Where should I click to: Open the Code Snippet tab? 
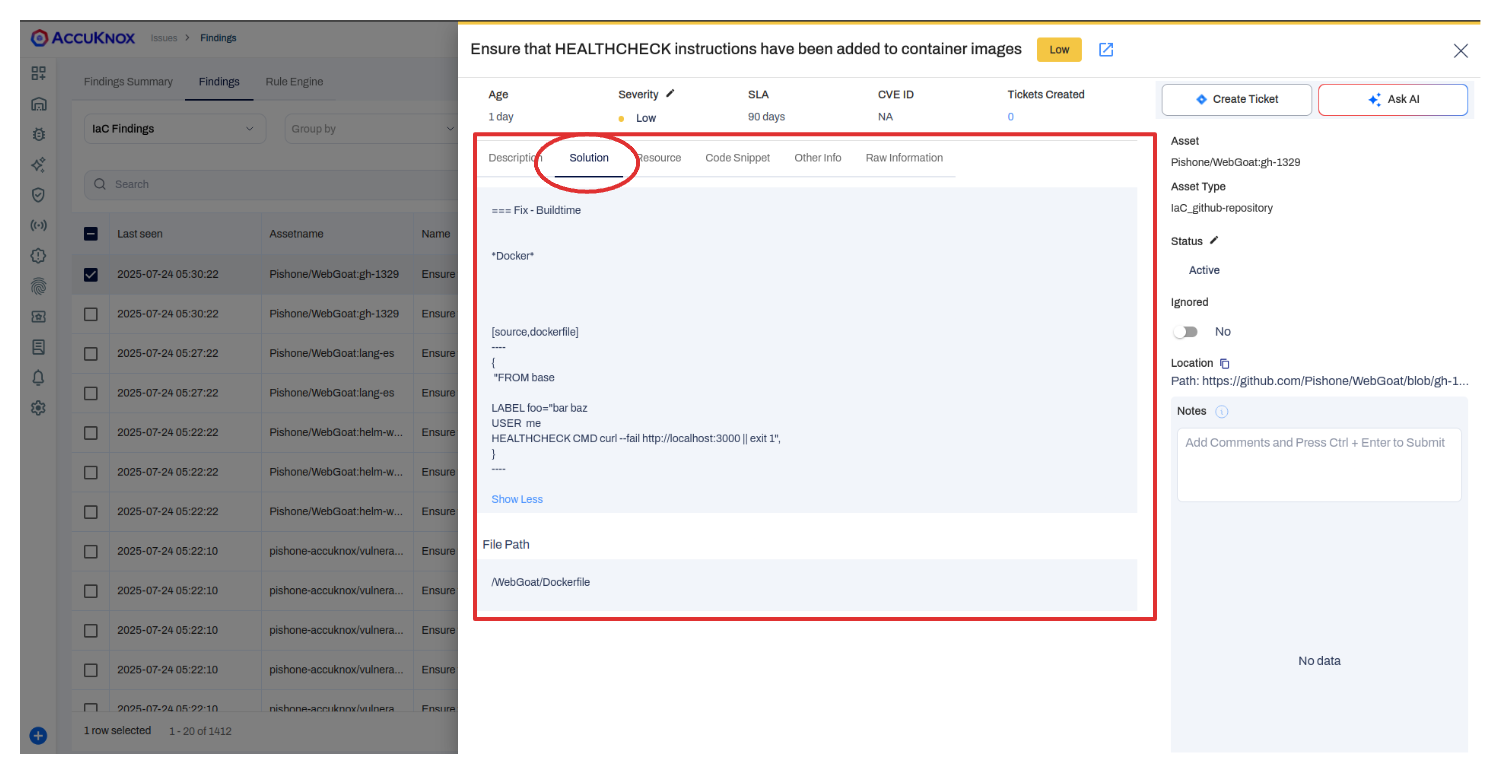[x=738, y=158]
